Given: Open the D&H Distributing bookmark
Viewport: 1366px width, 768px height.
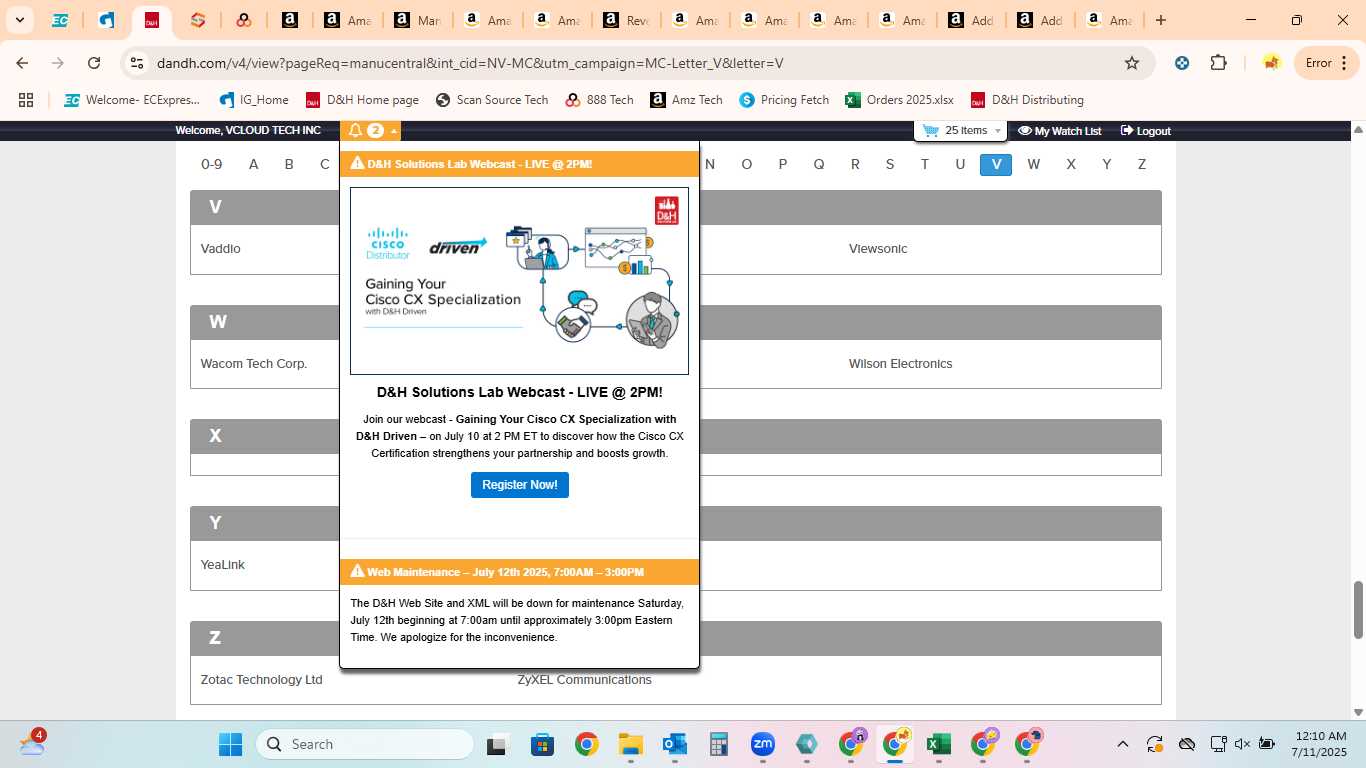Looking at the screenshot, I should [1028, 100].
